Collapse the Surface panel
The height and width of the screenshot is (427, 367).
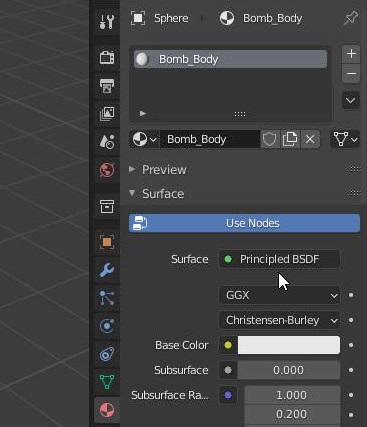[132, 193]
